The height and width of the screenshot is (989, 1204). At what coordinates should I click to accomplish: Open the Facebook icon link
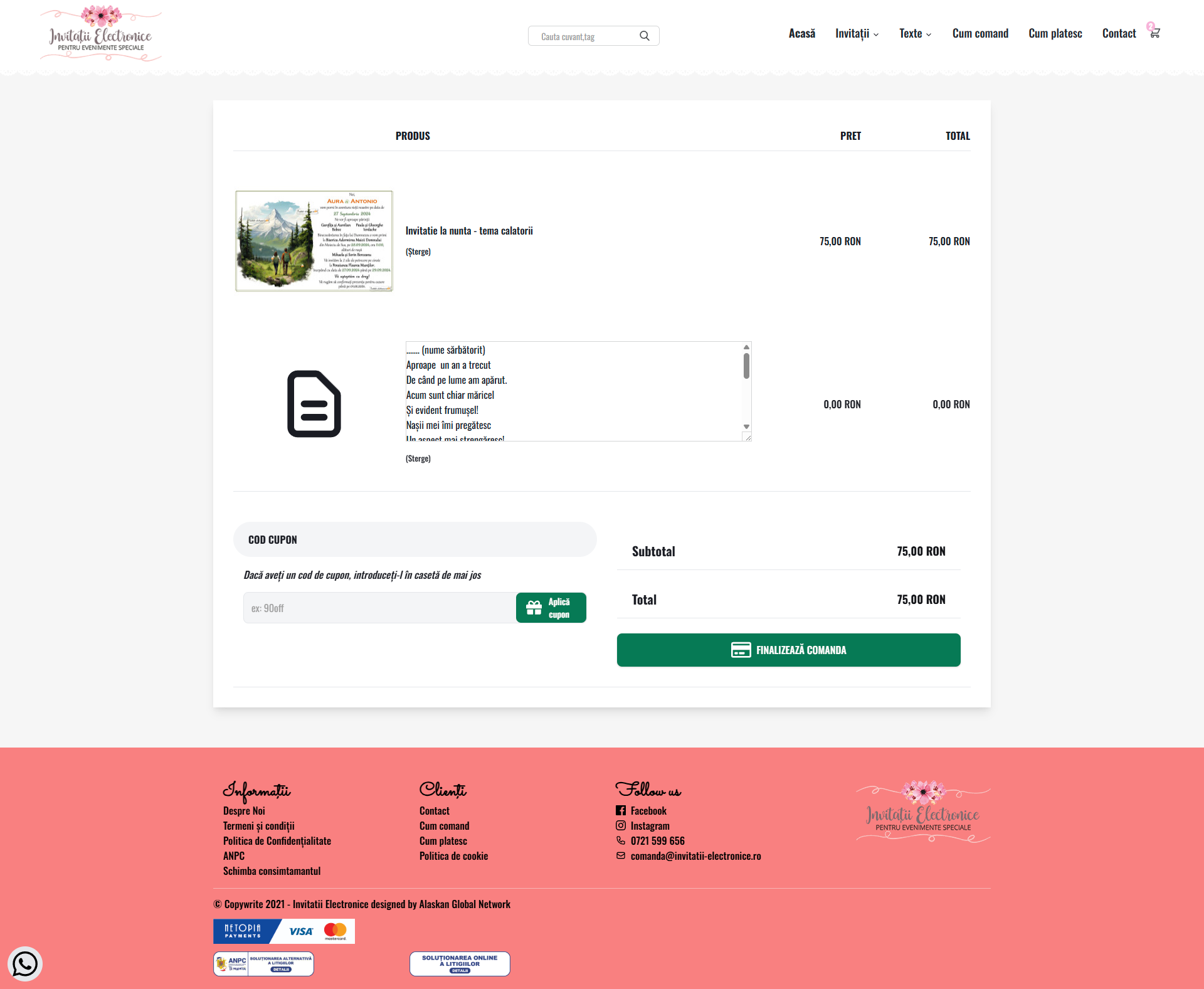tap(621, 810)
